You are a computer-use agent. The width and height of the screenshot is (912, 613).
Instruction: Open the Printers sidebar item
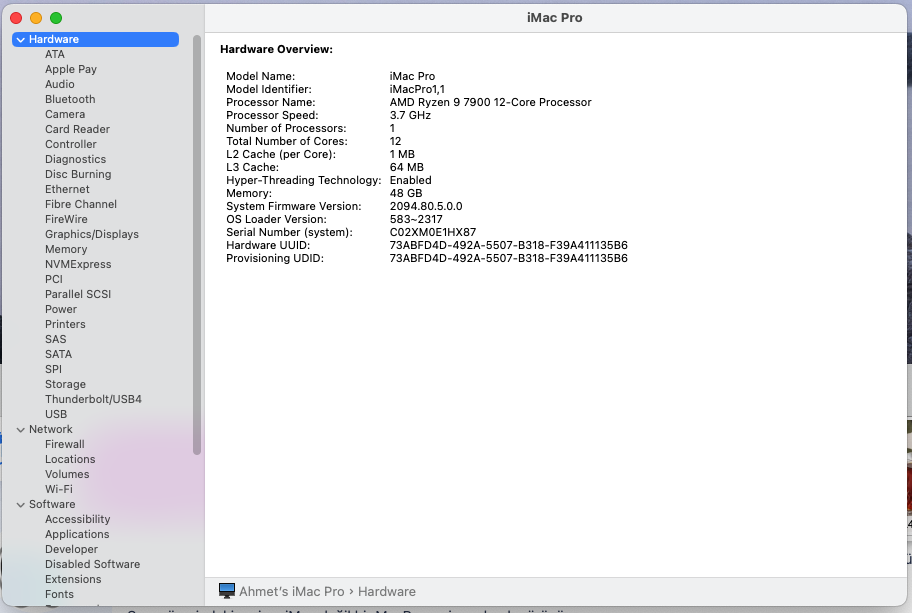(x=65, y=325)
